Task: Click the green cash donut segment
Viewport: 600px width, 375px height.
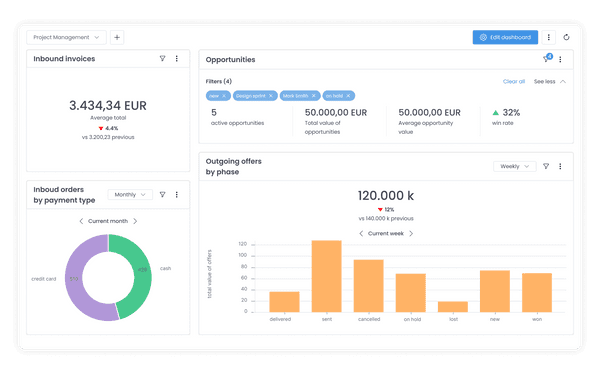Action: 142,270
